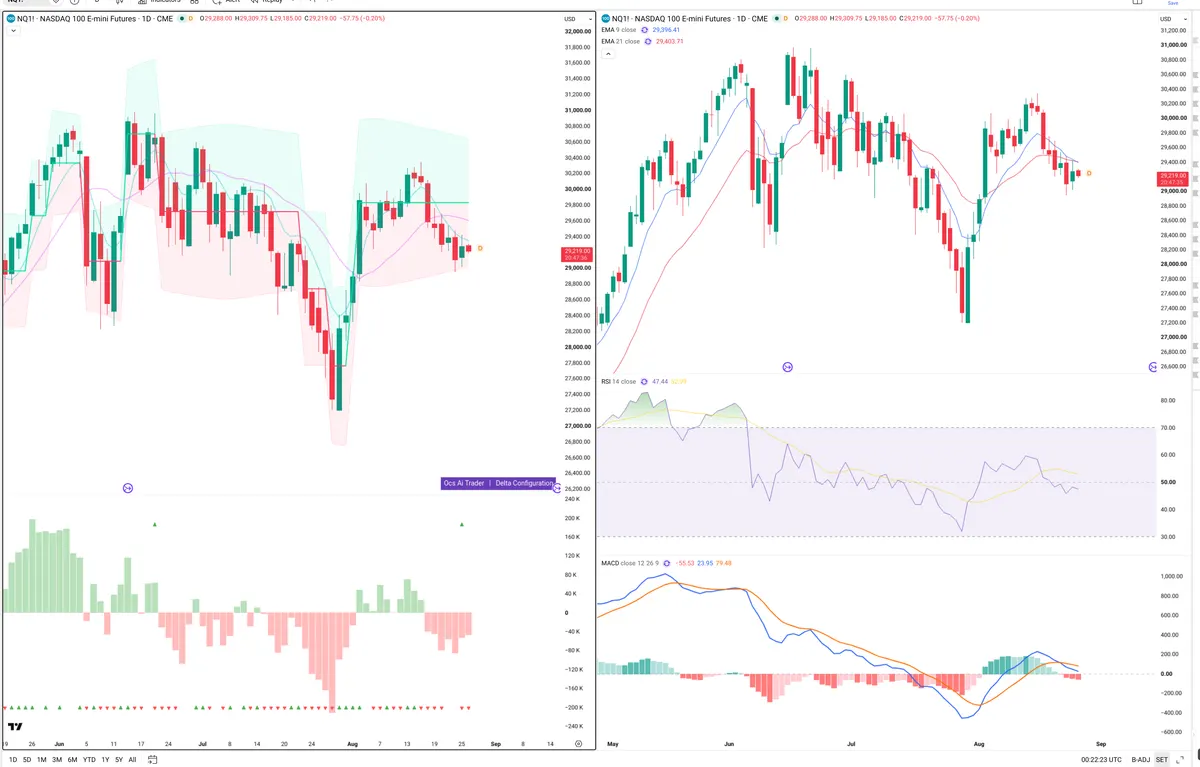Click right chart pane jump circle icon
1200x767 pixels.
click(788, 368)
